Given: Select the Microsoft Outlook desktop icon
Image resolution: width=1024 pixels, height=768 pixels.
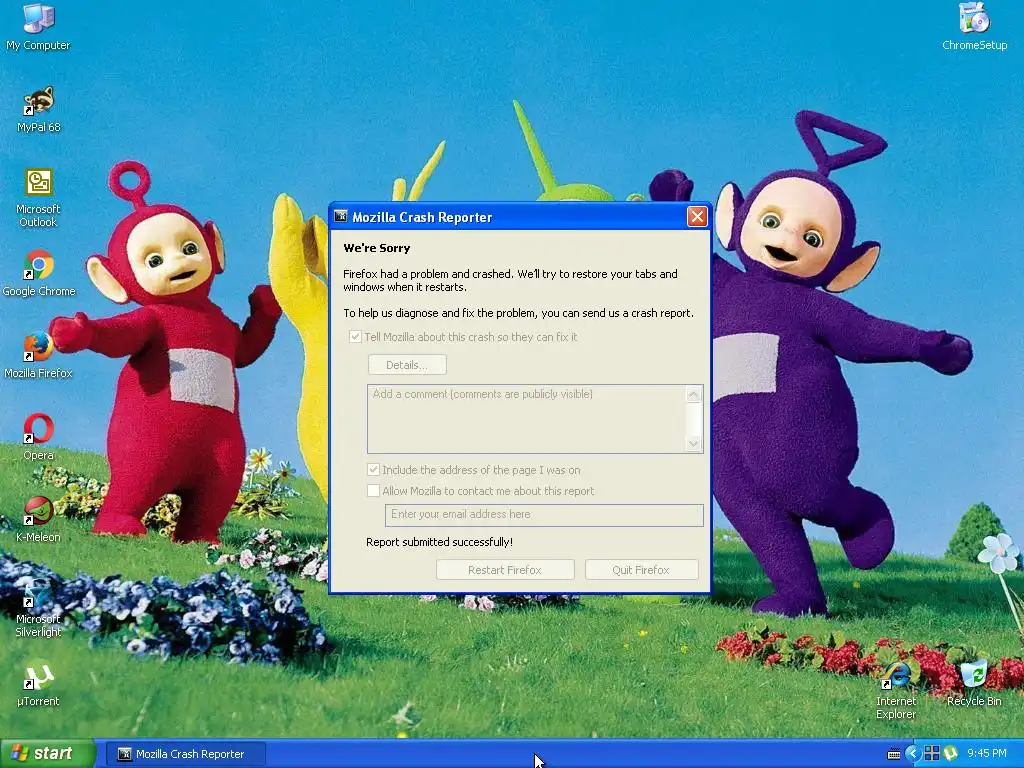Looking at the screenshot, I should pyautogui.click(x=38, y=197).
